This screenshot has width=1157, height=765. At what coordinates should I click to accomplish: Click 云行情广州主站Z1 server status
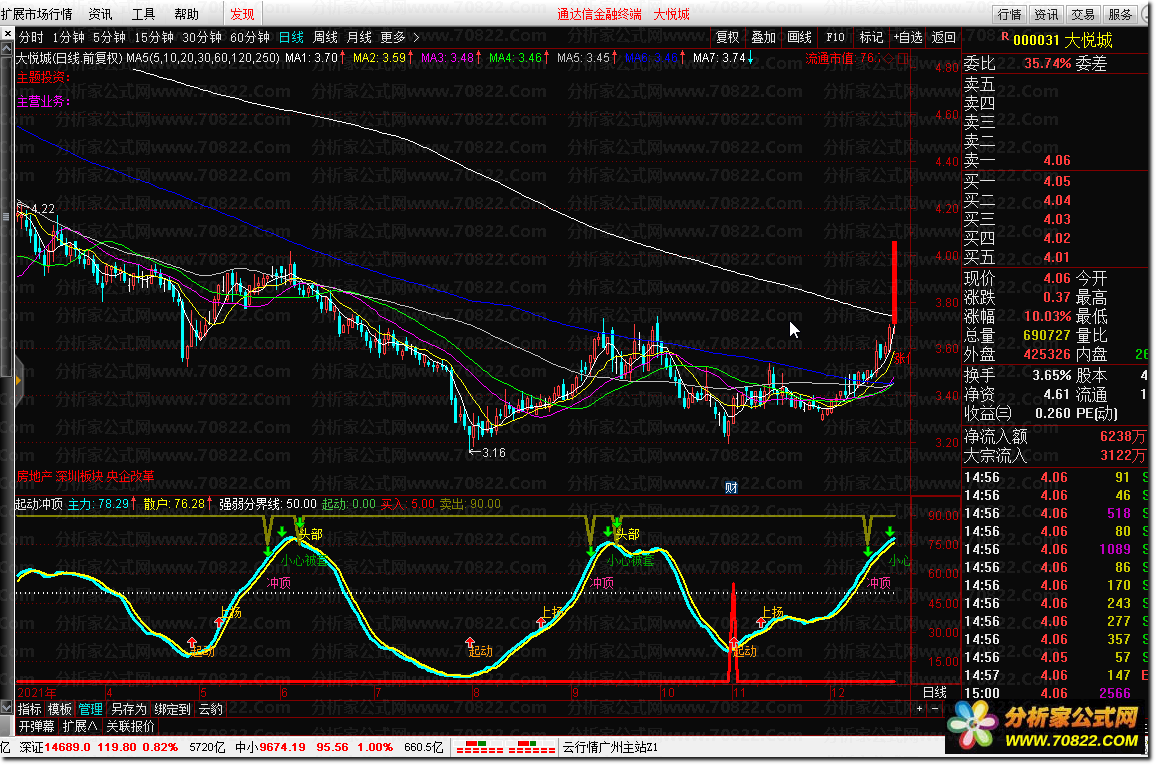(x=610, y=747)
